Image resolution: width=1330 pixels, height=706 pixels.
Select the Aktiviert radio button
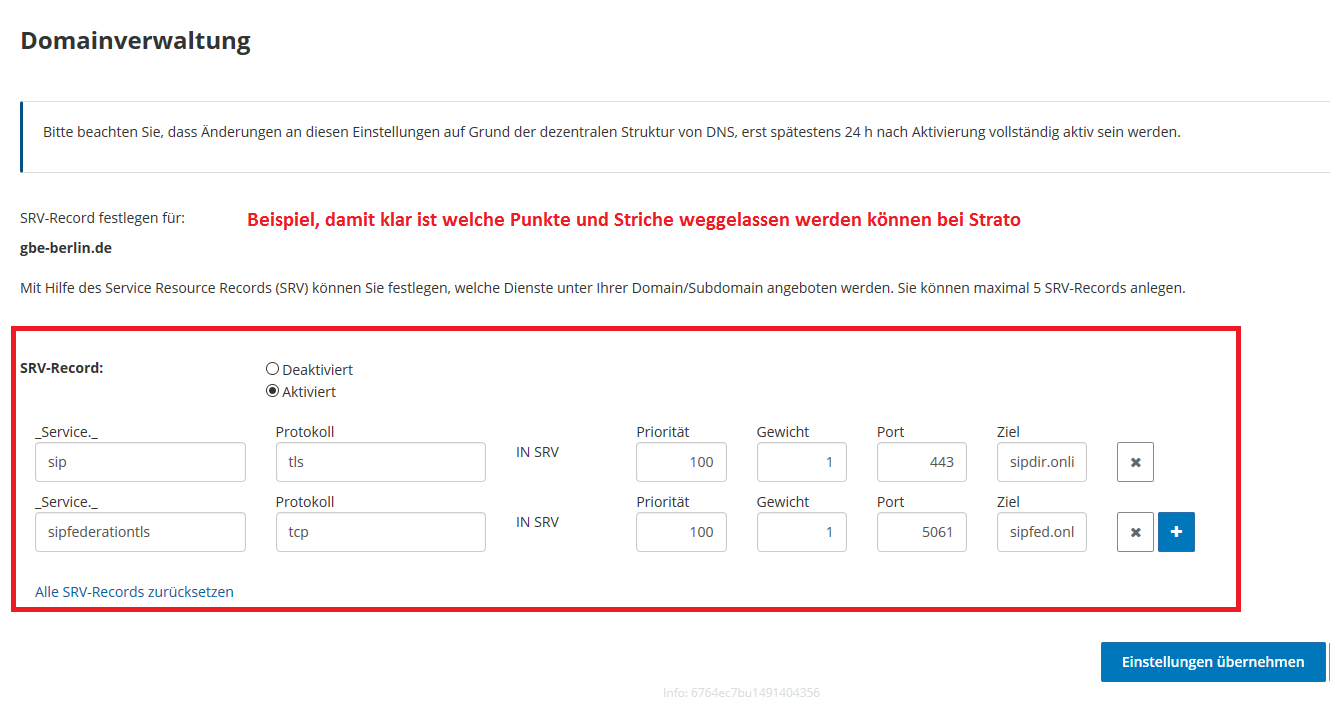tap(272, 391)
